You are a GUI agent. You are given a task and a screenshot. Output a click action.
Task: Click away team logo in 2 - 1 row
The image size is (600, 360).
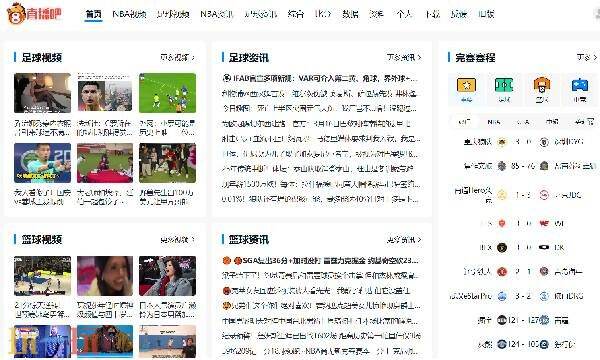[x=544, y=272]
